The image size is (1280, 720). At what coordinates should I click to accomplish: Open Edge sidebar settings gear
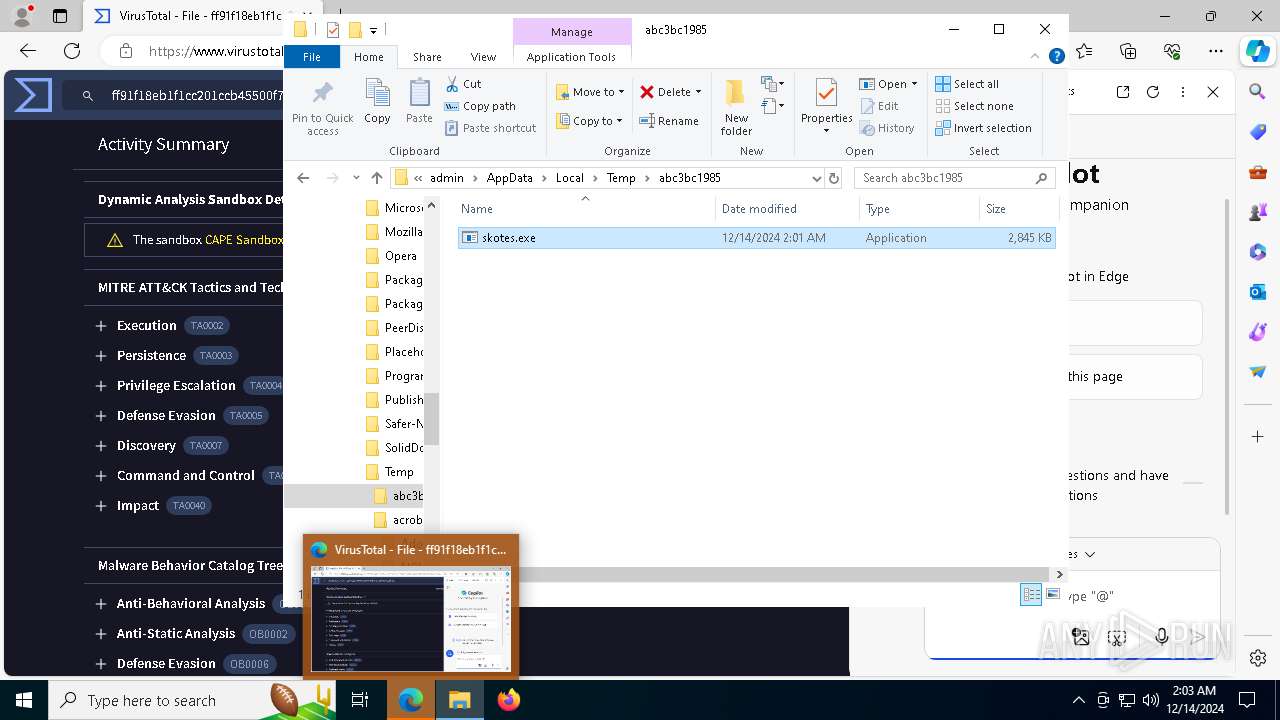(x=1258, y=657)
